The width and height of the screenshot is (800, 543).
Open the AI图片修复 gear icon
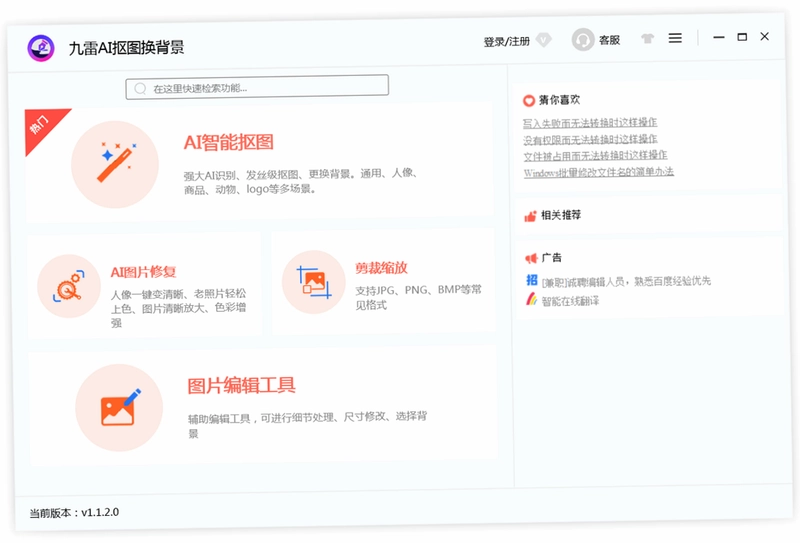pyautogui.click(x=69, y=286)
